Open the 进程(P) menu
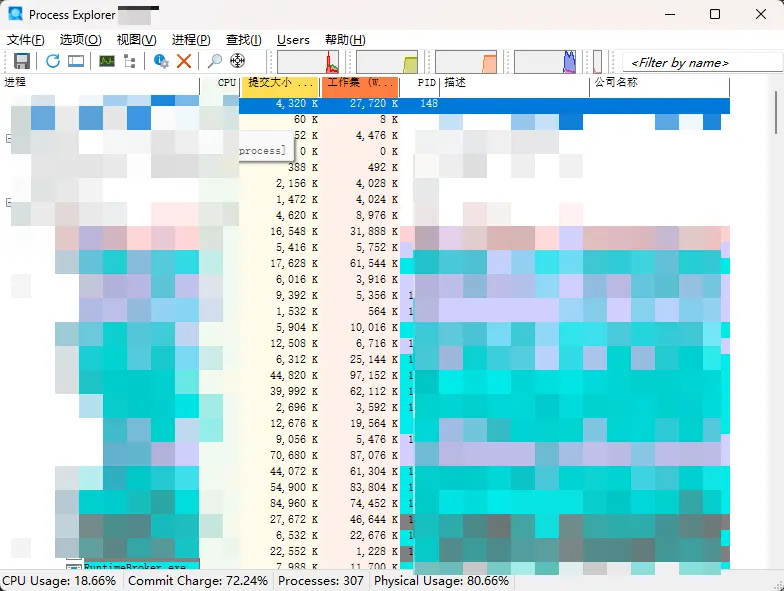Image resolution: width=784 pixels, height=591 pixels. [x=191, y=40]
